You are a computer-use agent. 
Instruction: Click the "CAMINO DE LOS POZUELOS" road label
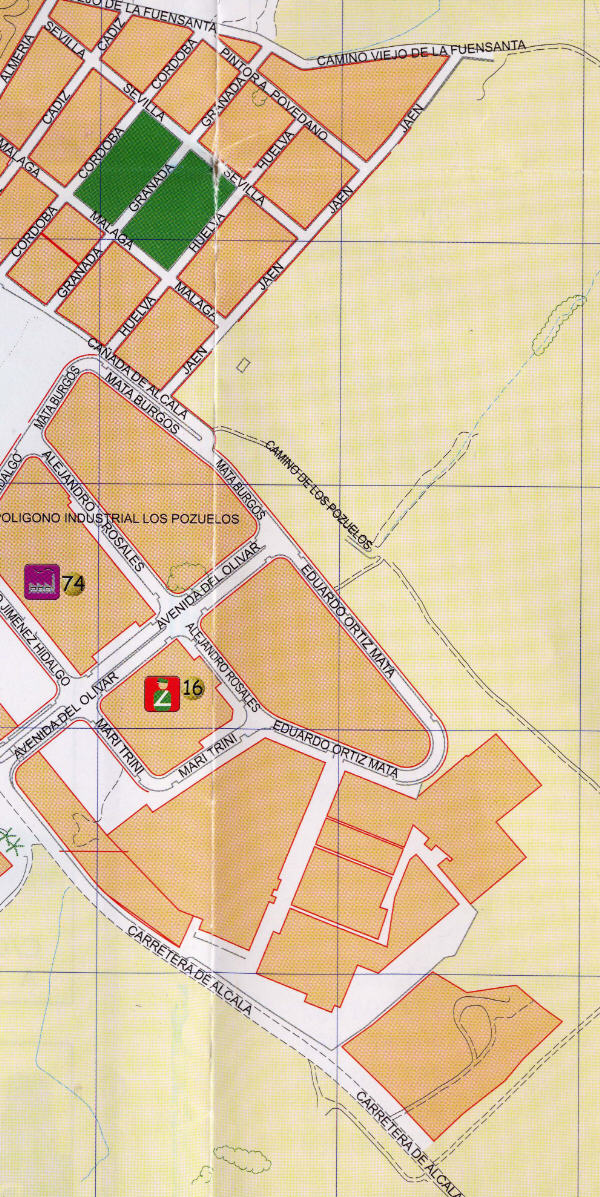(x=319, y=495)
